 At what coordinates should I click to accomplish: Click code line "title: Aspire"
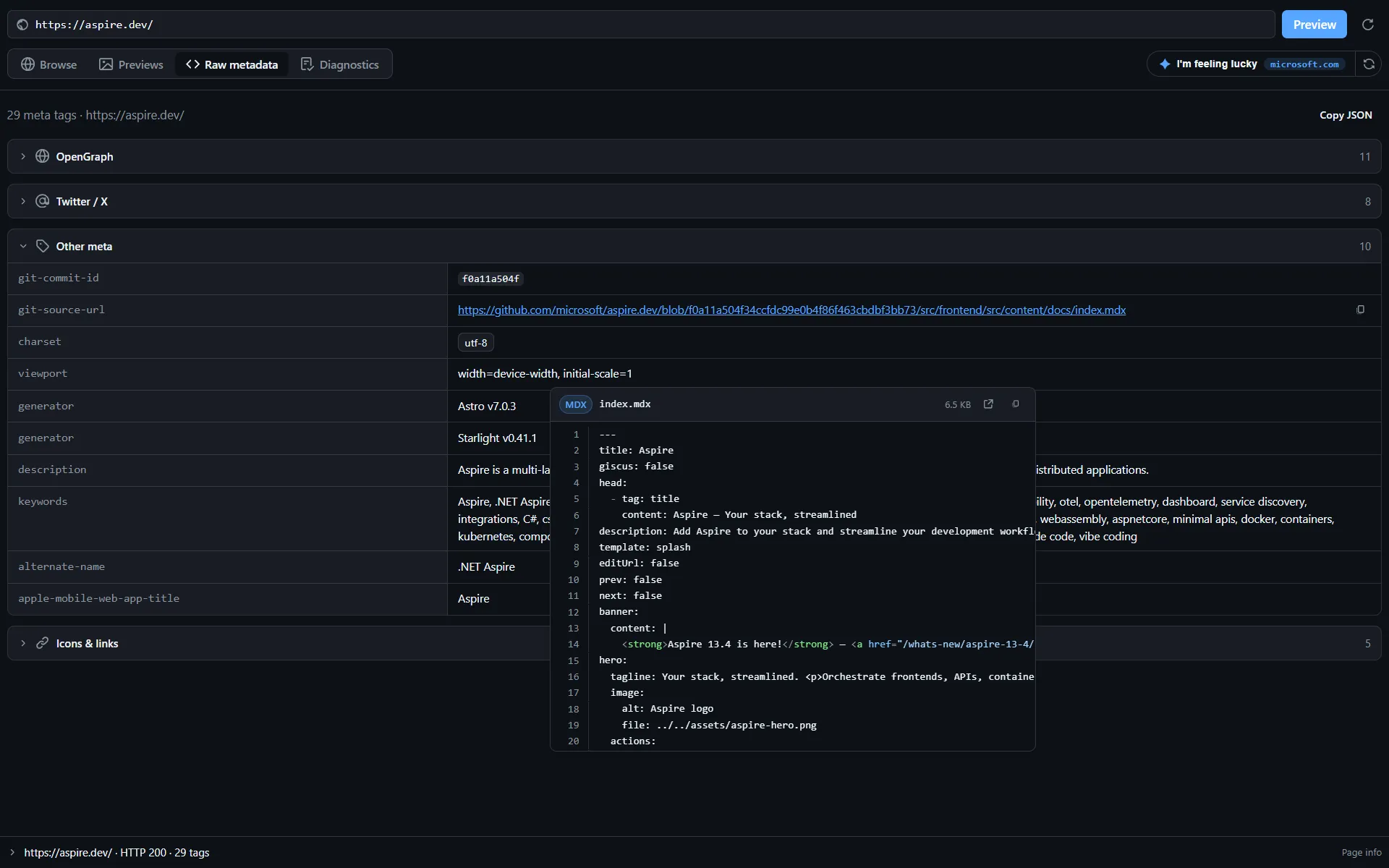(636, 450)
